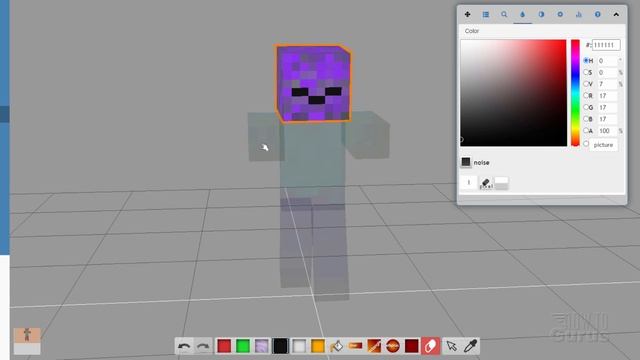Select the arrow pointer tool

[451, 346]
